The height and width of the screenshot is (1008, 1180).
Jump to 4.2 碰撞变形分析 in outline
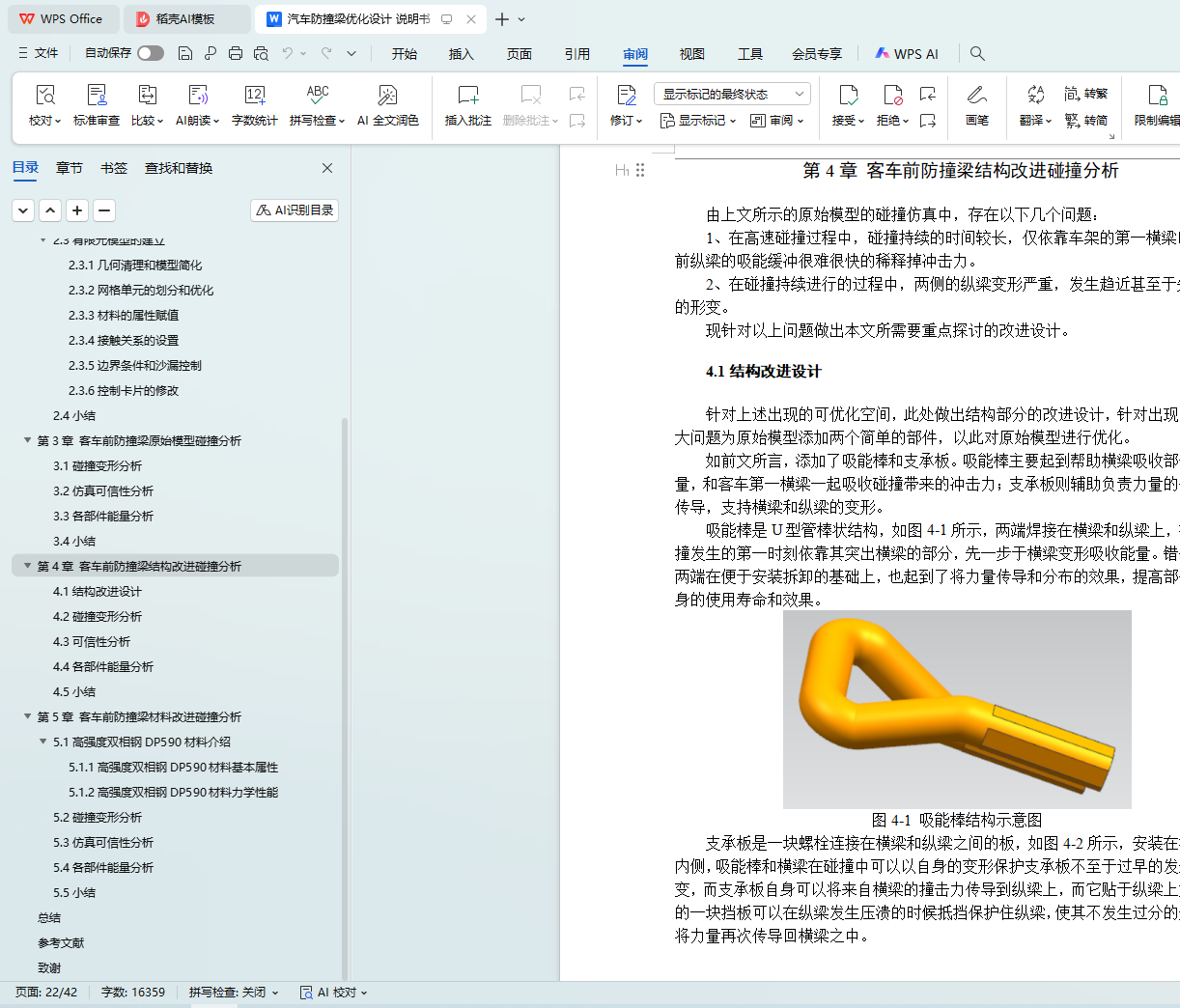coord(98,616)
